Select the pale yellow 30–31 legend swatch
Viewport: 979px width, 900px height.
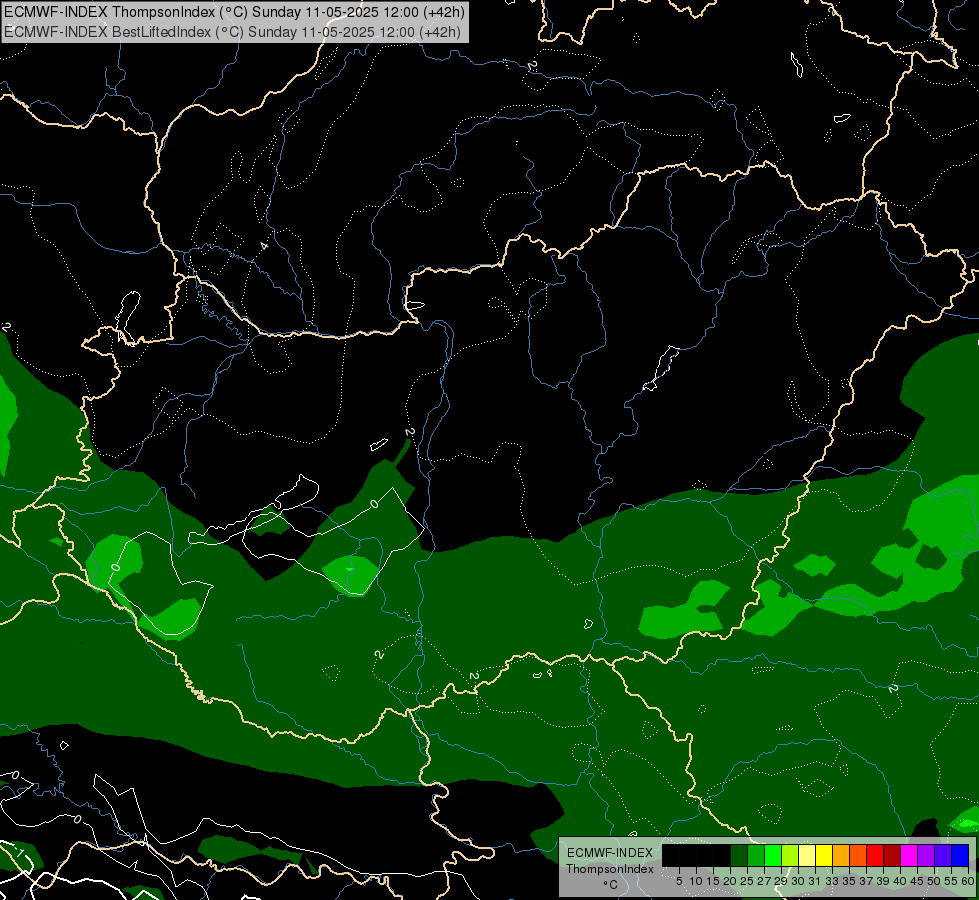pos(807,855)
